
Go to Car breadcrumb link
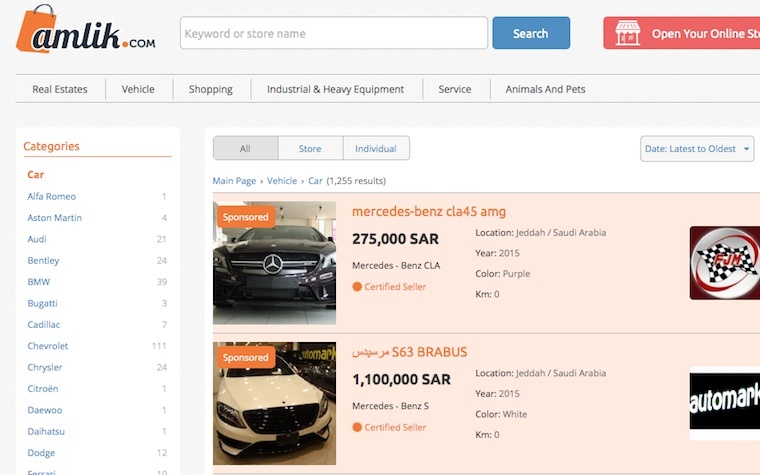pyautogui.click(x=315, y=181)
